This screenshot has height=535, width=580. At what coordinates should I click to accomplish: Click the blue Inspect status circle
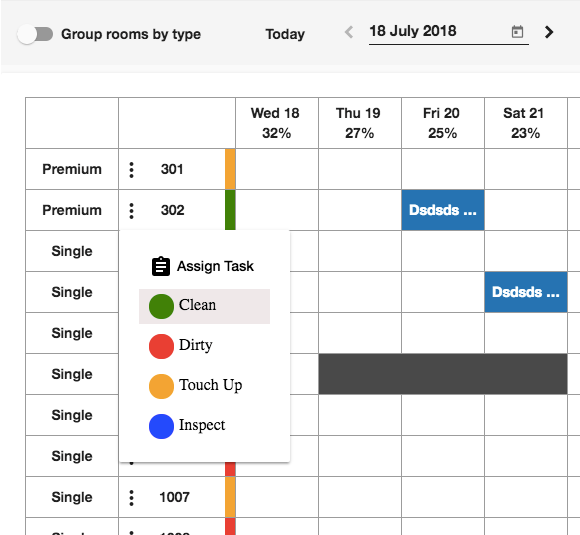(161, 426)
